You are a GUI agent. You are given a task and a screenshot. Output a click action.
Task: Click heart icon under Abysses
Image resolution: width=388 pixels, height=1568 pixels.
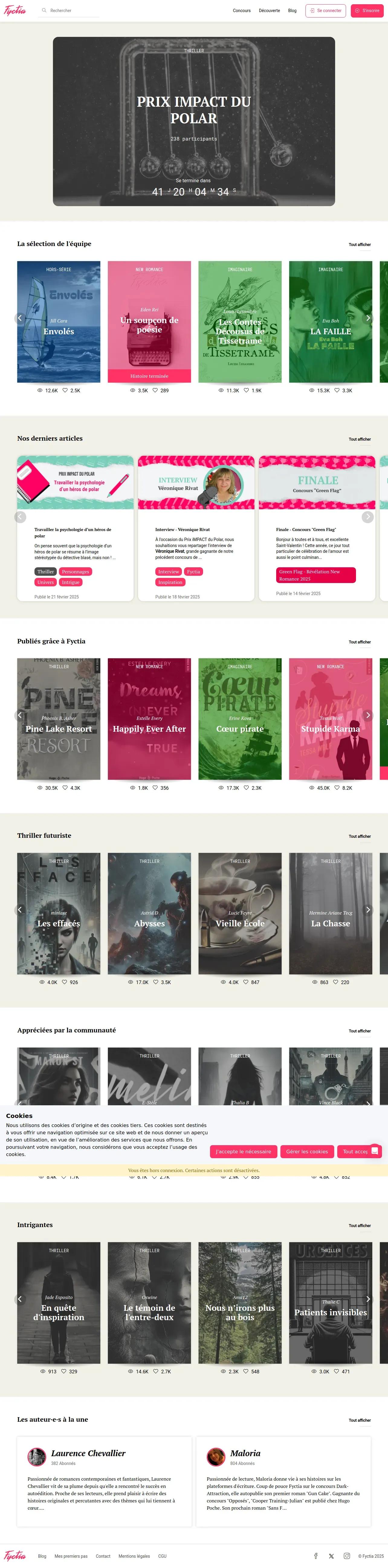pos(156,982)
